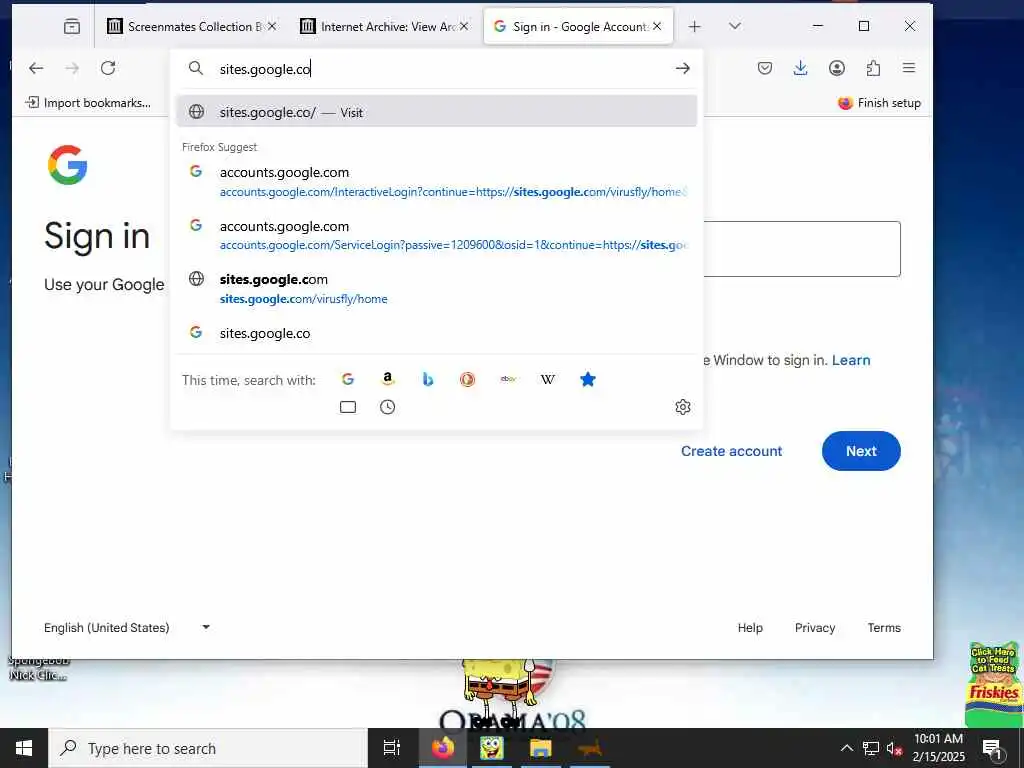Search with eBay one-off icon

(x=508, y=379)
